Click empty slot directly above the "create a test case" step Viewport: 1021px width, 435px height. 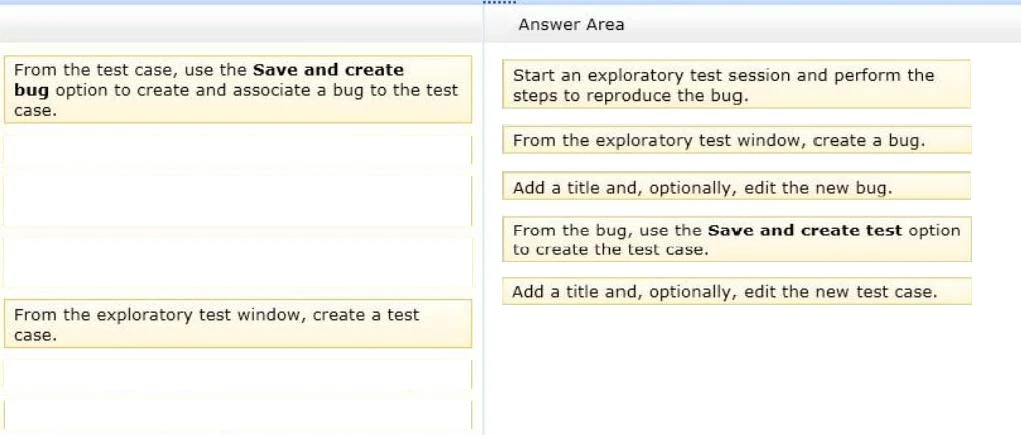click(237, 262)
